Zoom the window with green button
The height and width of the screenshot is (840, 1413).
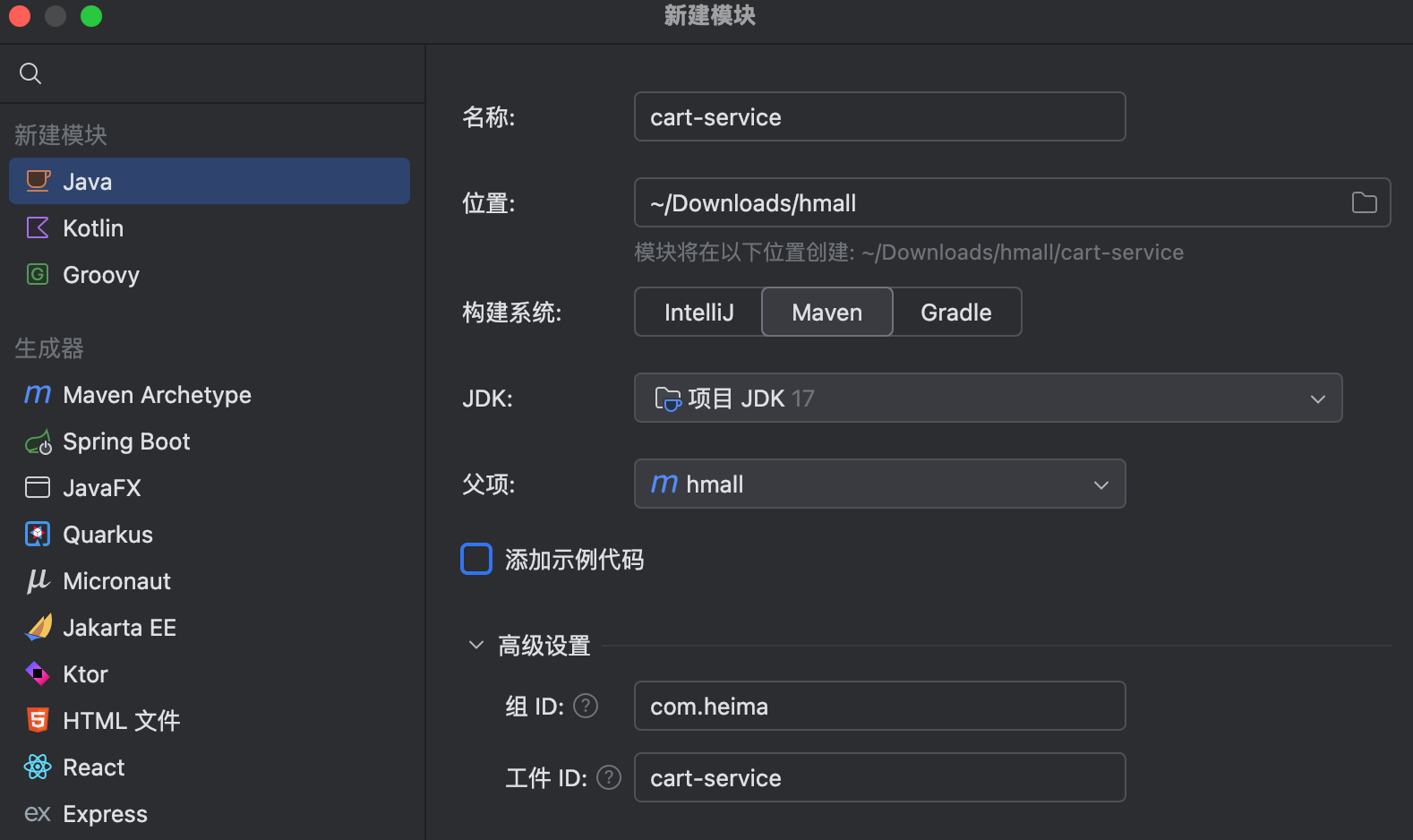(x=91, y=16)
